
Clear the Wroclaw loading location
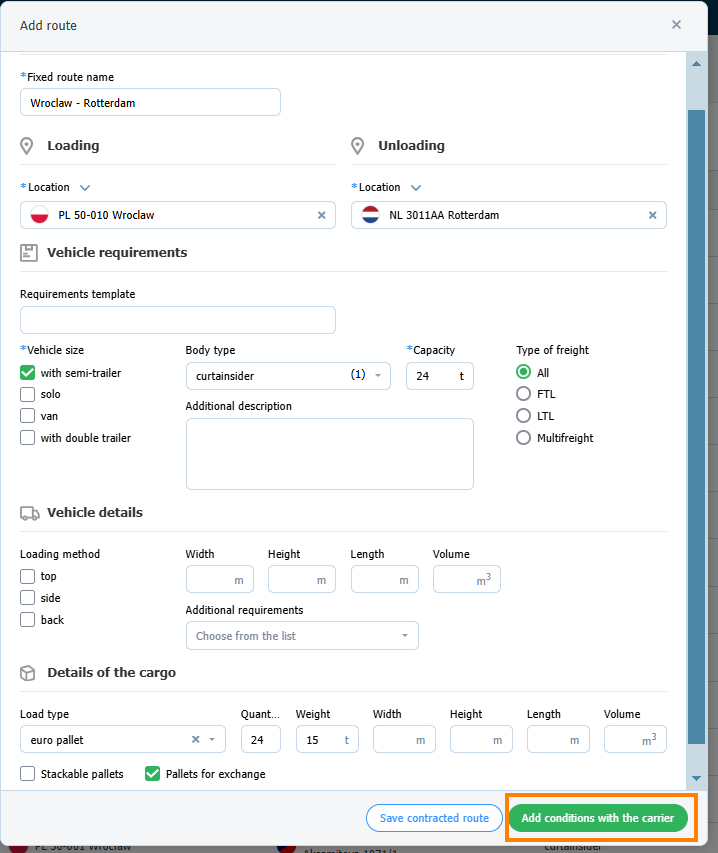tap(321, 215)
